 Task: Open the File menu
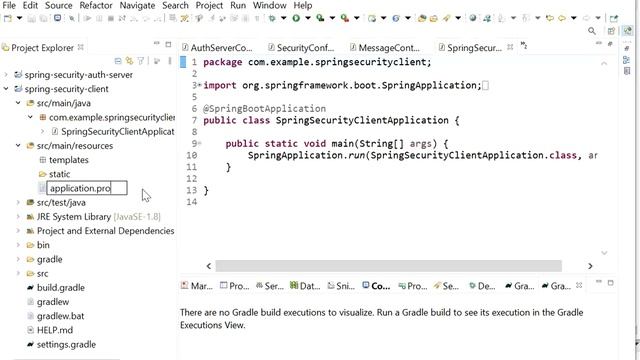(x=9, y=6)
